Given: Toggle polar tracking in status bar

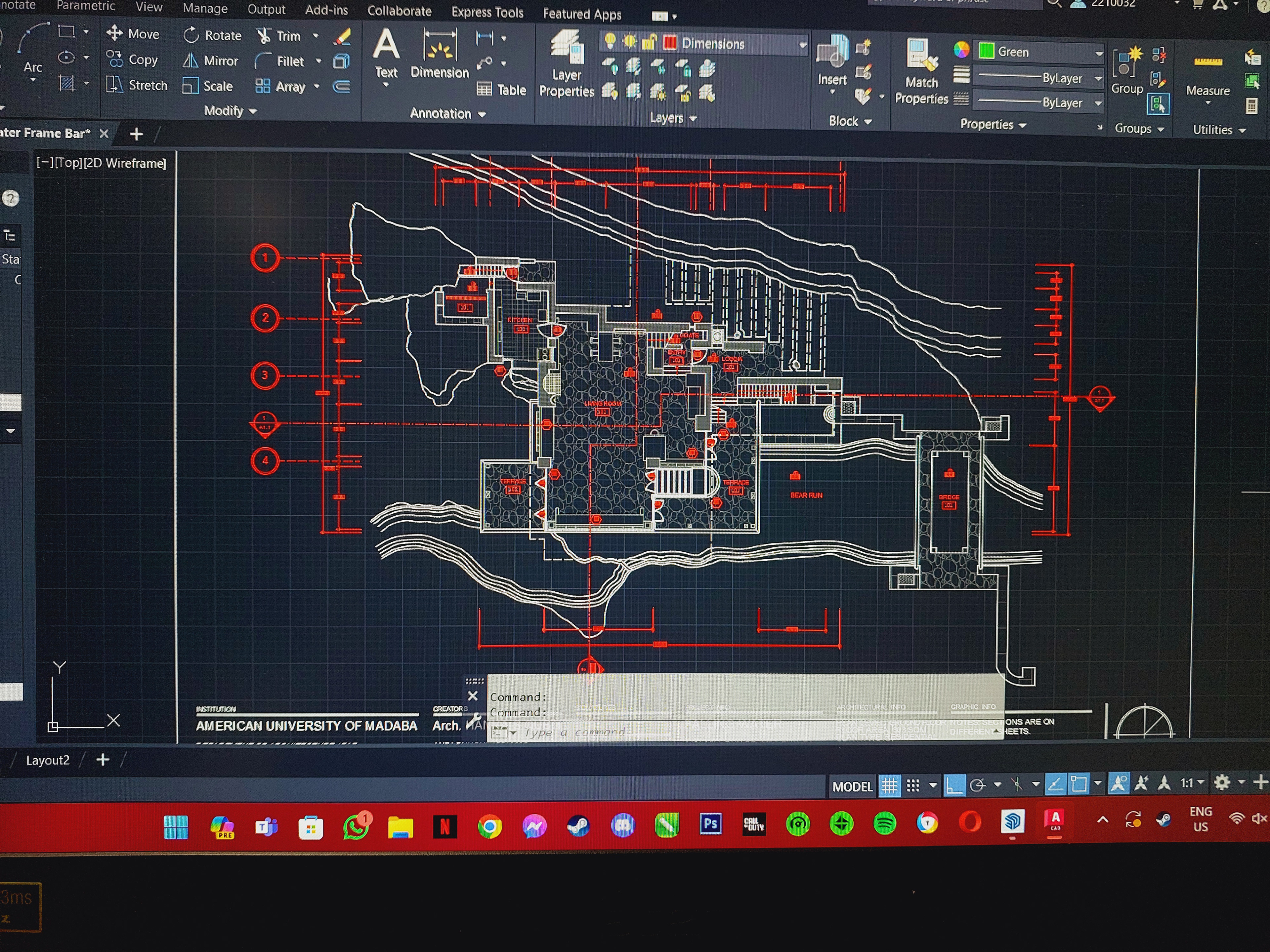Looking at the screenshot, I should [x=978, y=784].
